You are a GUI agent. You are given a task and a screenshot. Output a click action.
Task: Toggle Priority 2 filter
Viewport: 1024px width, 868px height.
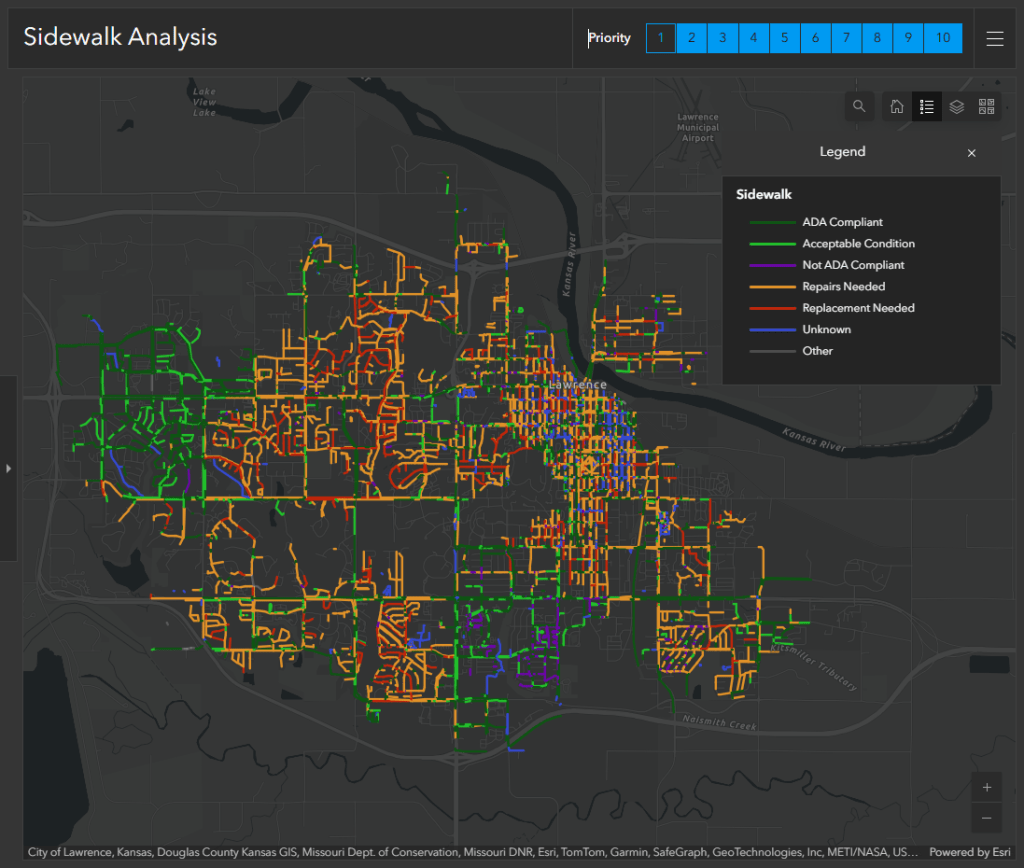[x=691, y=39]
